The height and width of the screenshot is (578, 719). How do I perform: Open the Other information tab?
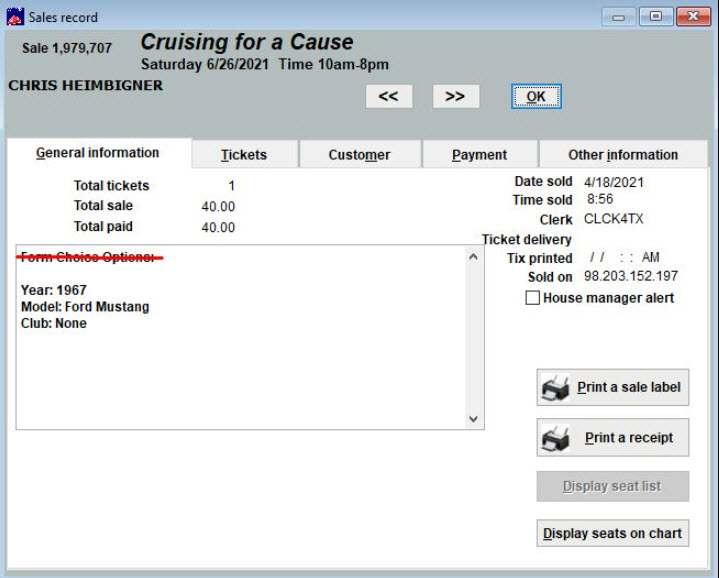click(x=623, y=154)
